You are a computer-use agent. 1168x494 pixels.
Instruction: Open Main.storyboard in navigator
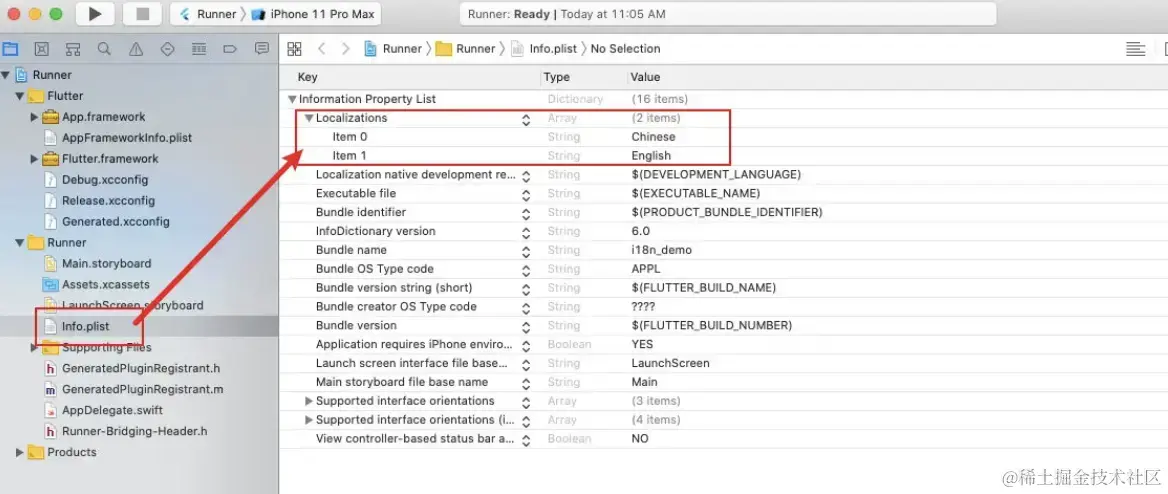[x=107, y=264]
